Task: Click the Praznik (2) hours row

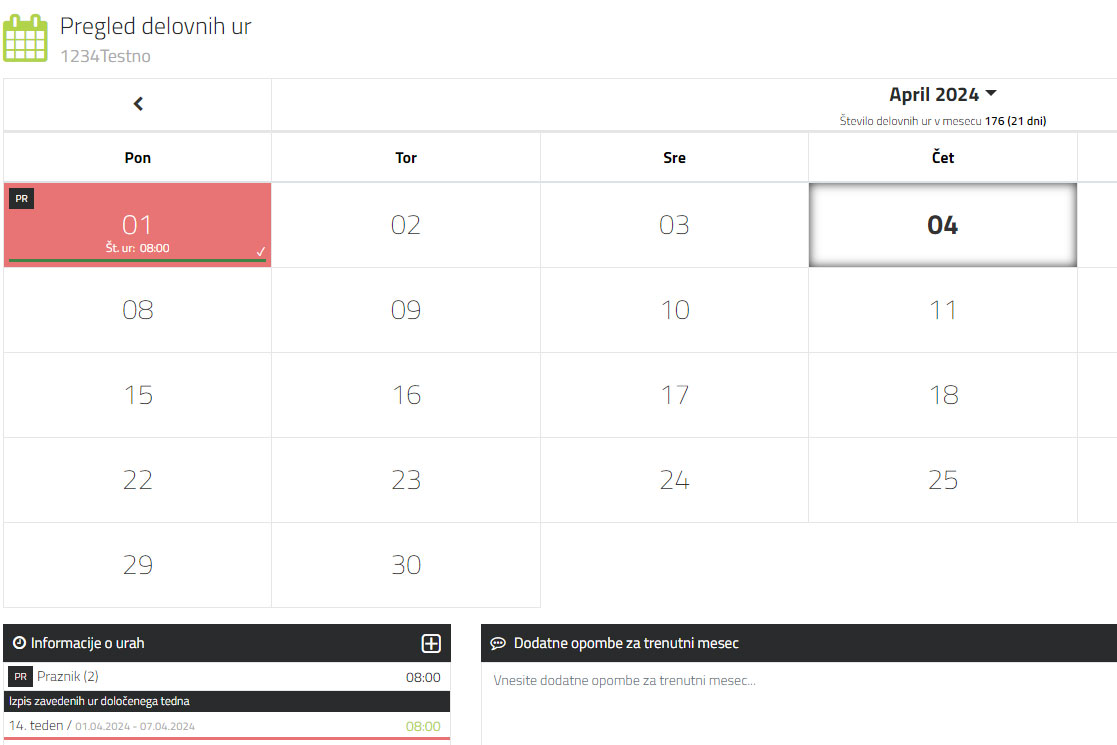Action: click(x=227, y=677)
